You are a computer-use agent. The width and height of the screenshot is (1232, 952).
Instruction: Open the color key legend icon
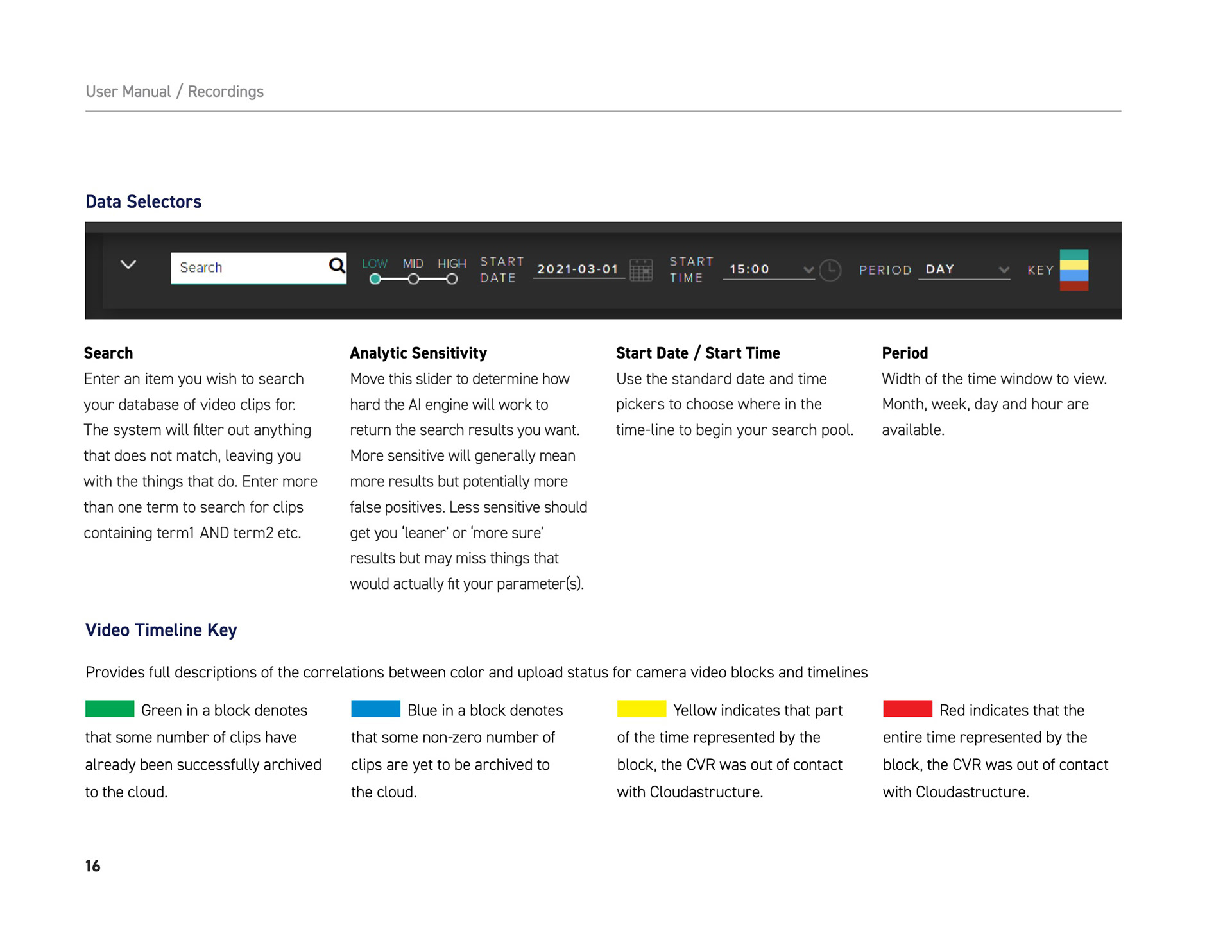[x=1074, y=270]
